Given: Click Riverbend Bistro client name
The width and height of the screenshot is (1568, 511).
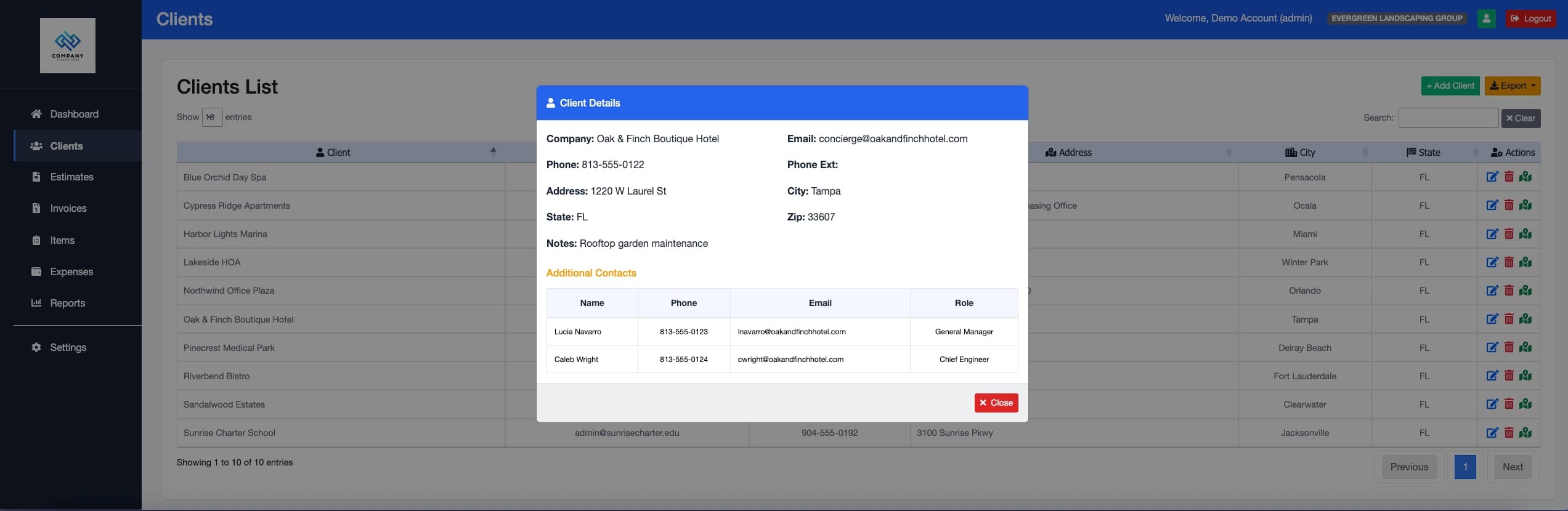Looking at the screenshot, I should pos(216,376).
